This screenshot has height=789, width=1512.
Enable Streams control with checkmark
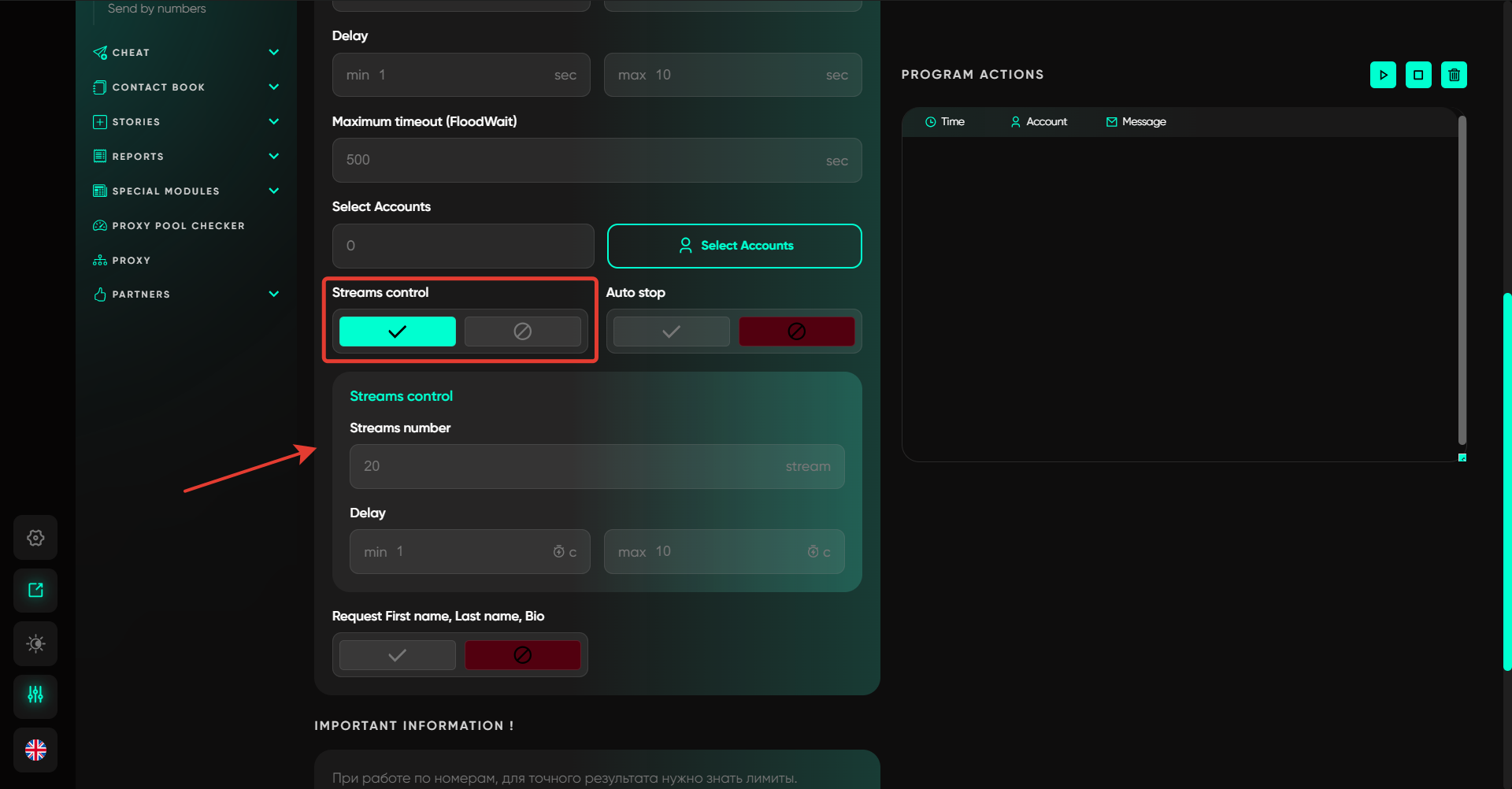(x=397, y=332)
